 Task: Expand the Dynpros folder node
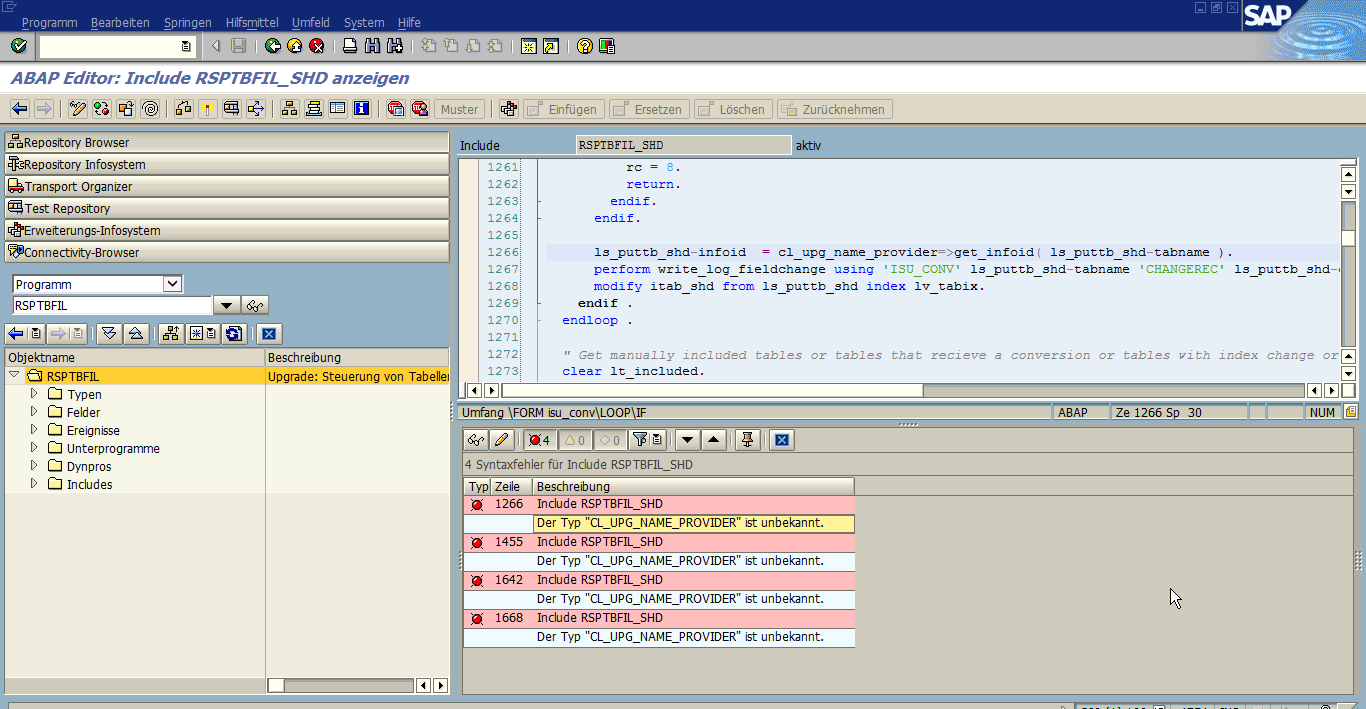click(34, 466)
